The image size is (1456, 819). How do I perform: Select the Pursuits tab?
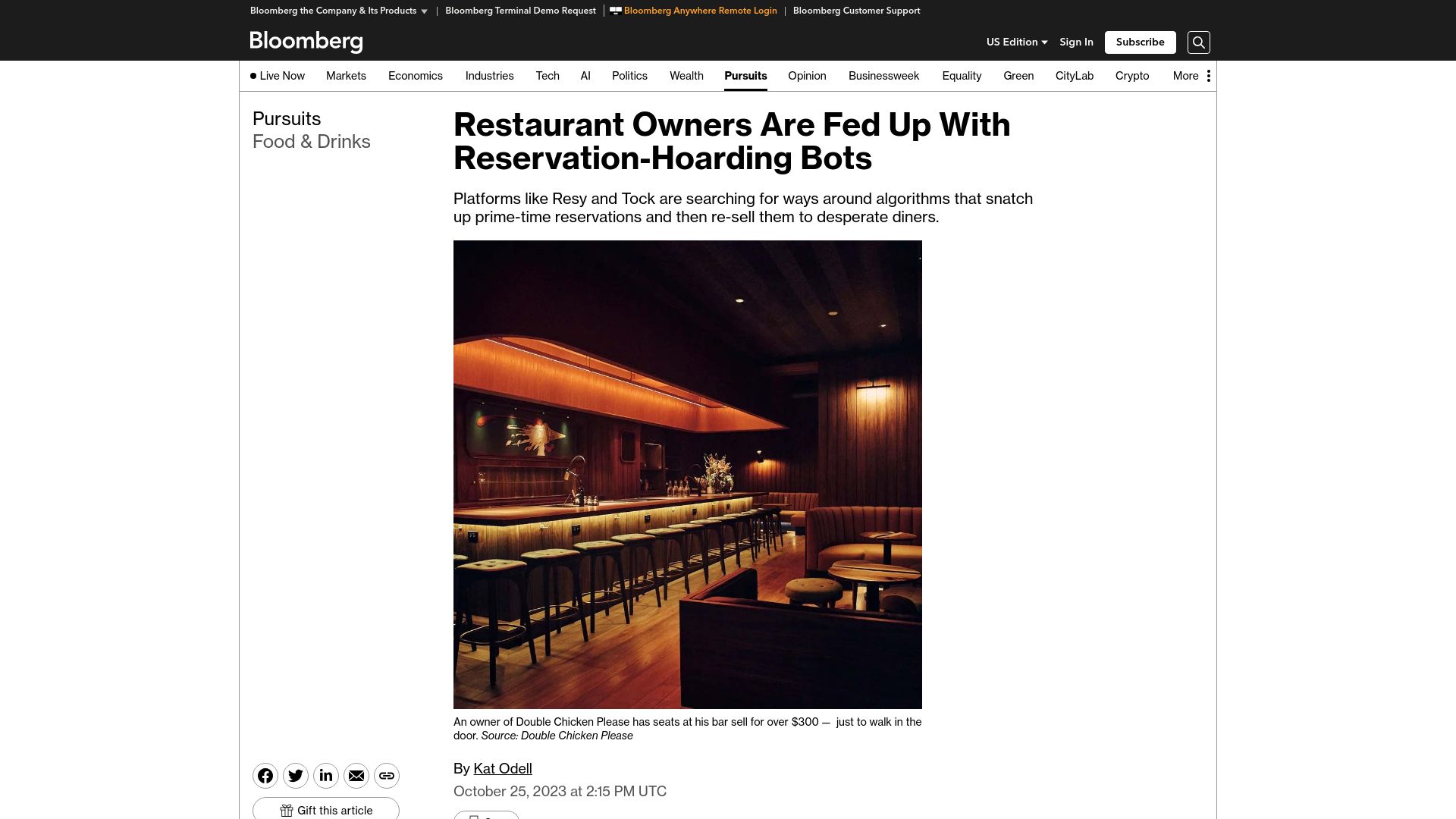click(x=745, y=76)
